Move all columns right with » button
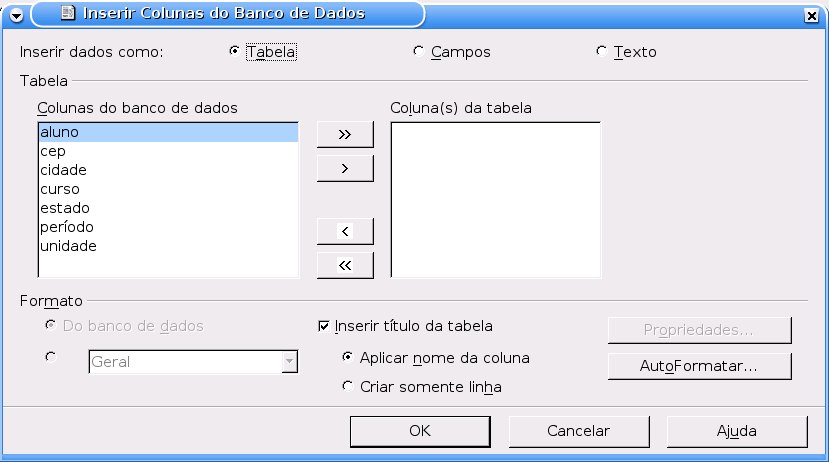Image resolution: width=829 pixels, height=462 pixels. click(345, 134)
